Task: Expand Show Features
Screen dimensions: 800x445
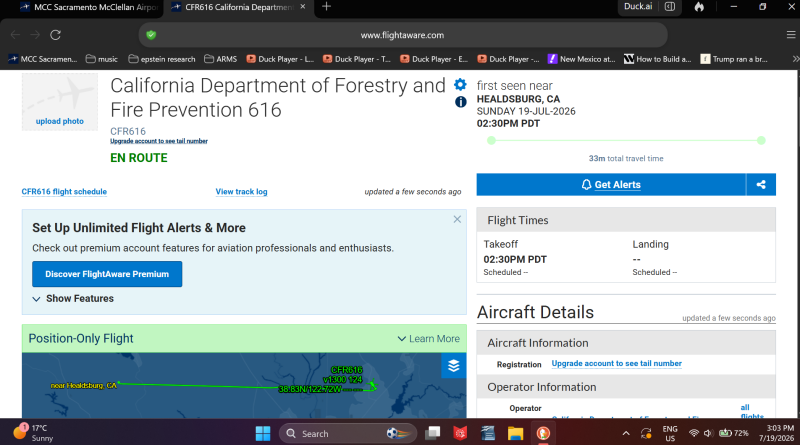Action: (73, 299)
